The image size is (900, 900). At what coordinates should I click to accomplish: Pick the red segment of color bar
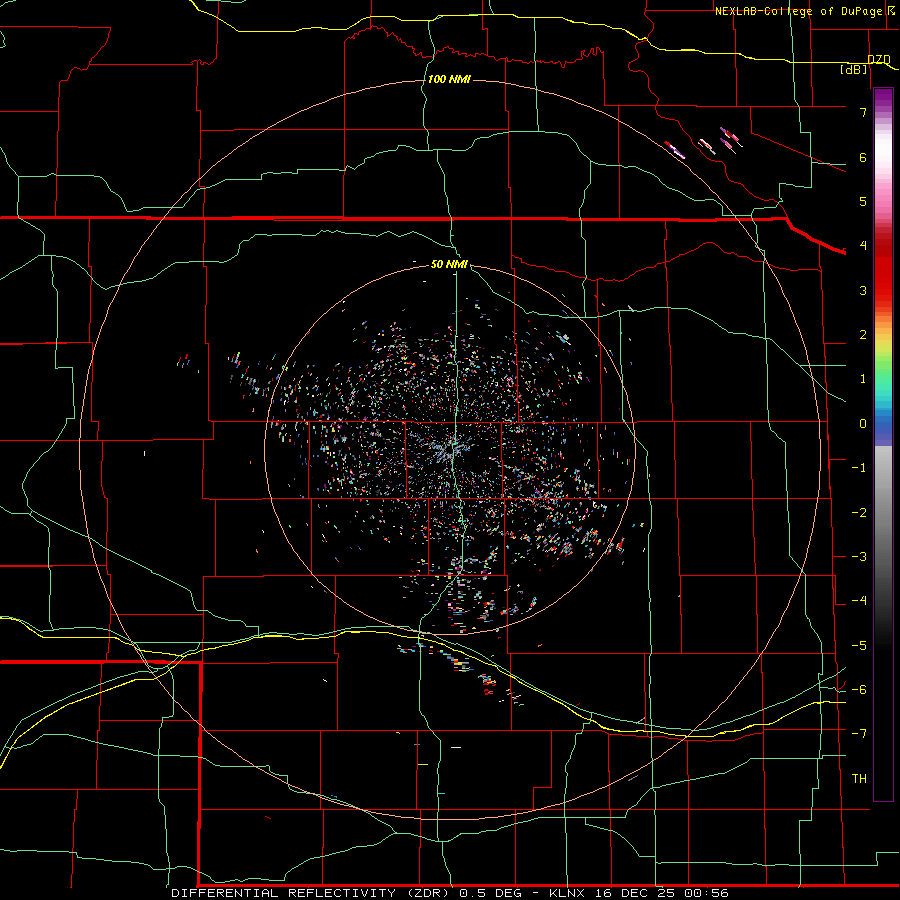click(x=883, y=270)
